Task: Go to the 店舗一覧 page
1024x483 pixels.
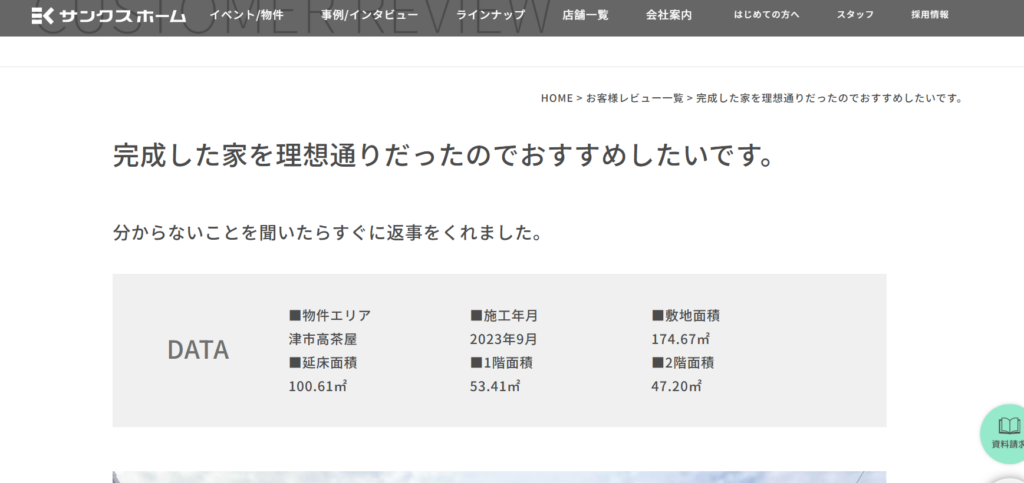Action: (585, 15)
